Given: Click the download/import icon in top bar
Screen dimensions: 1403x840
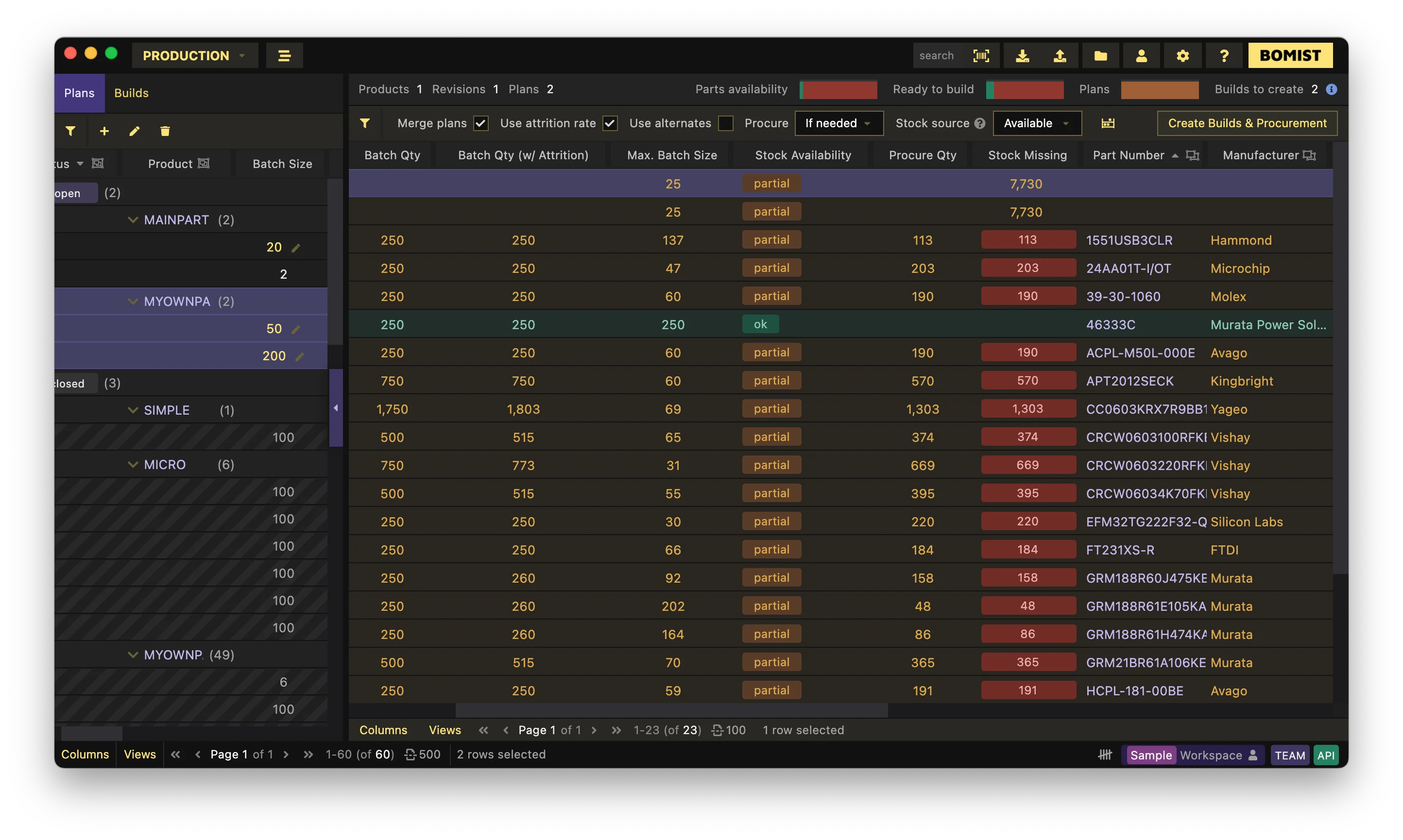Looking at the screenshot, I should pos(1022,55).
